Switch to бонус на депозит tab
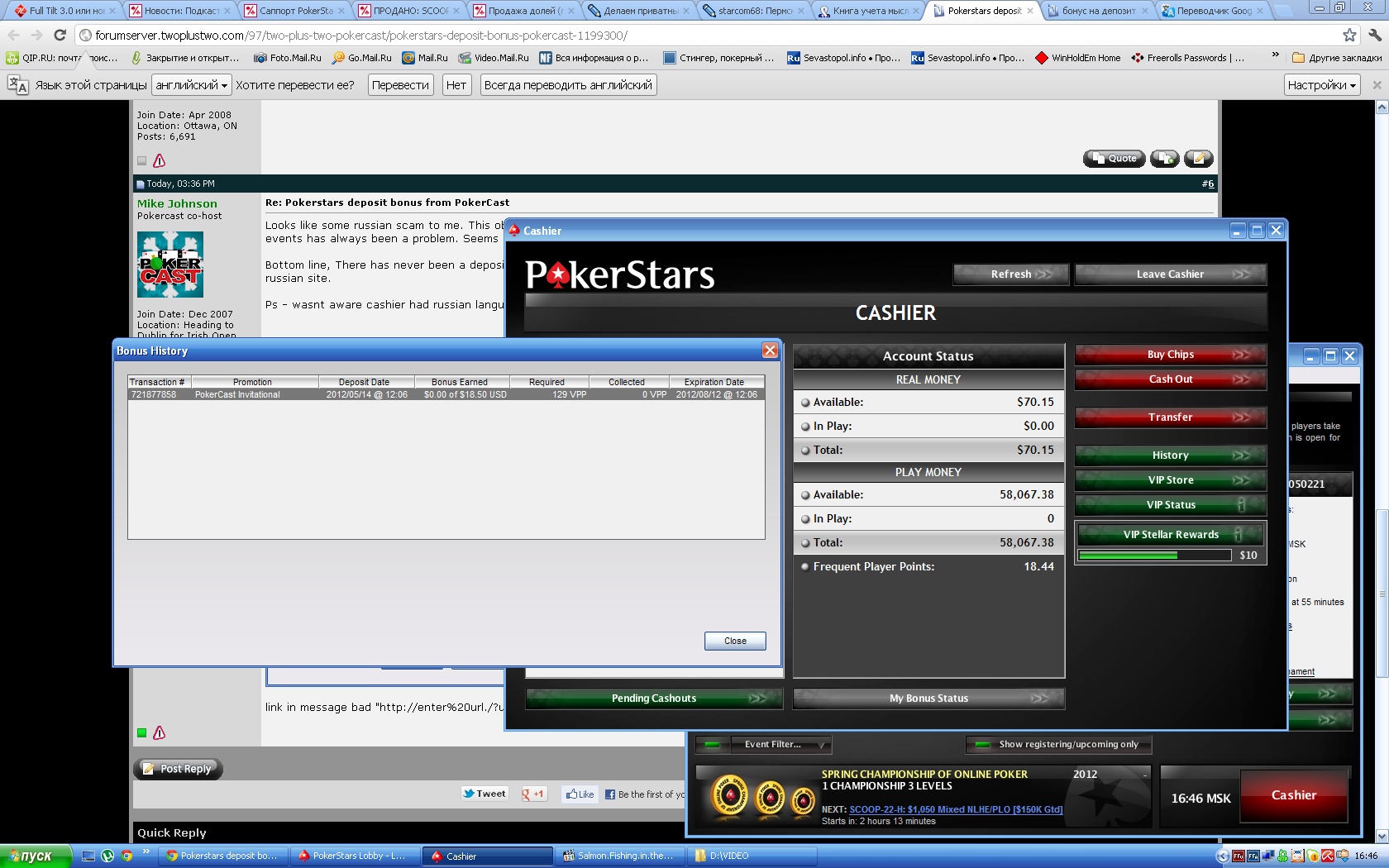 [1098, 11]
